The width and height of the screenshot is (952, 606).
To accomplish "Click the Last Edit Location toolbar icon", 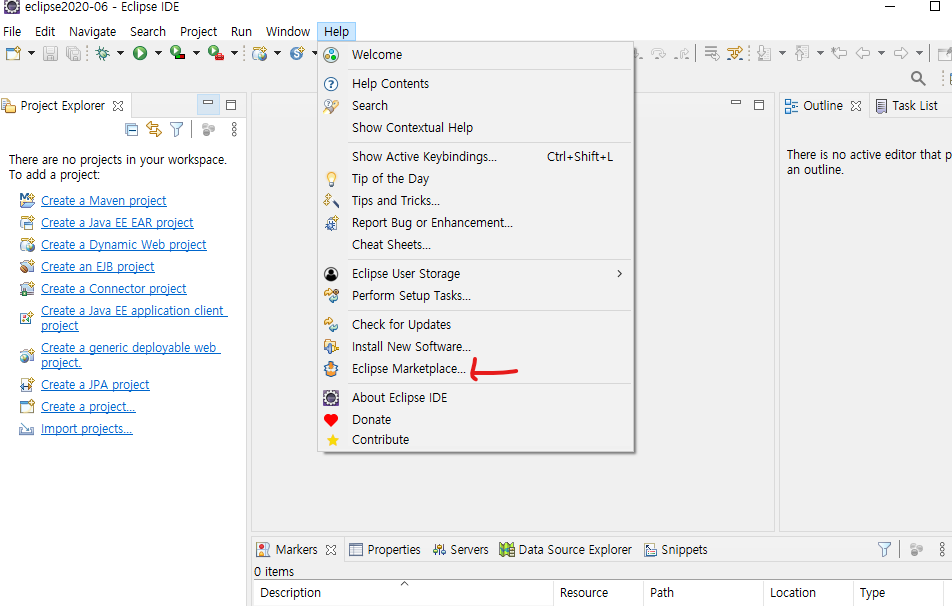I will 839,53.
